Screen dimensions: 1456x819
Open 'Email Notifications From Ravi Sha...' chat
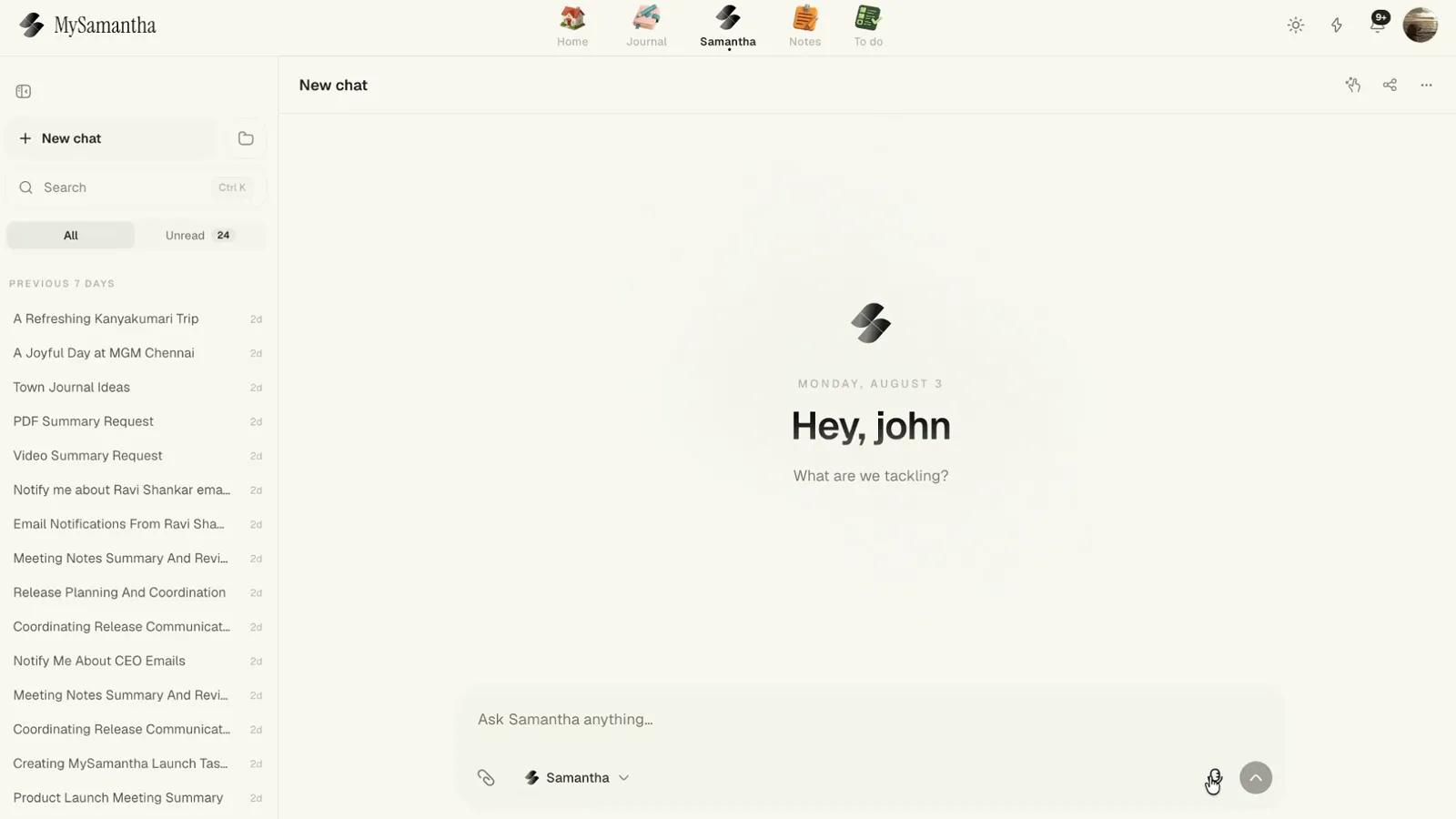click(x=136, y=524)
